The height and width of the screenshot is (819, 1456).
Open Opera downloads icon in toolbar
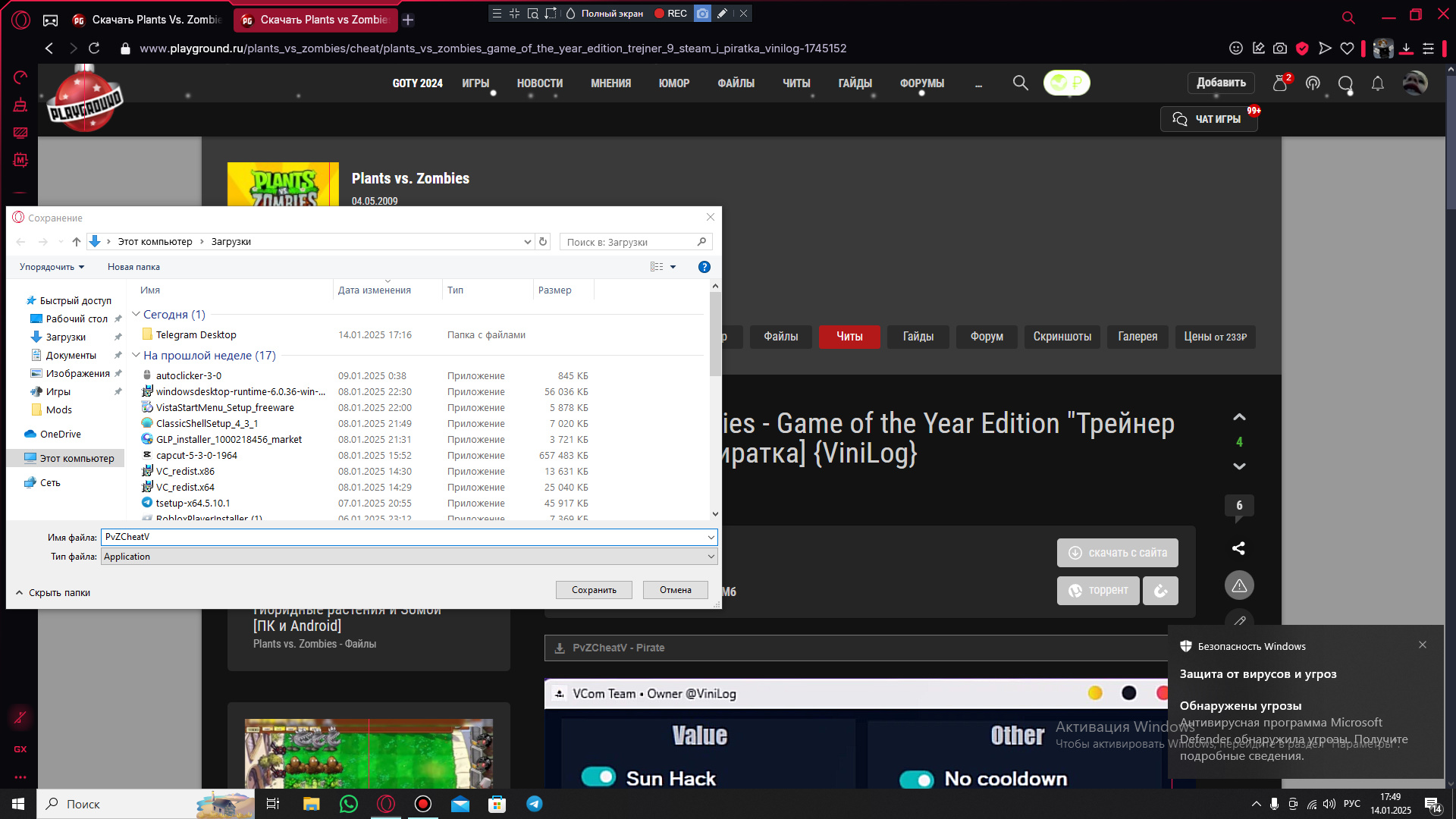[1406, 49]
